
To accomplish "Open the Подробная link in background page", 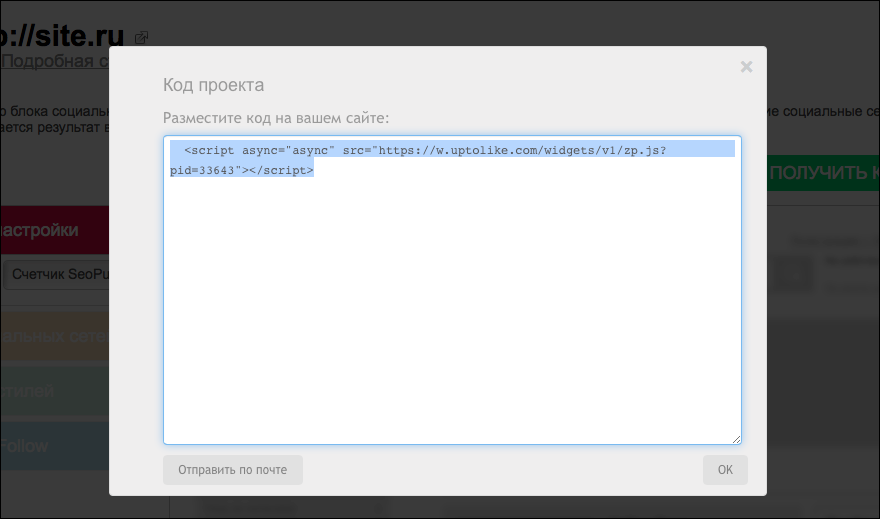I will [x=55, y=61].
